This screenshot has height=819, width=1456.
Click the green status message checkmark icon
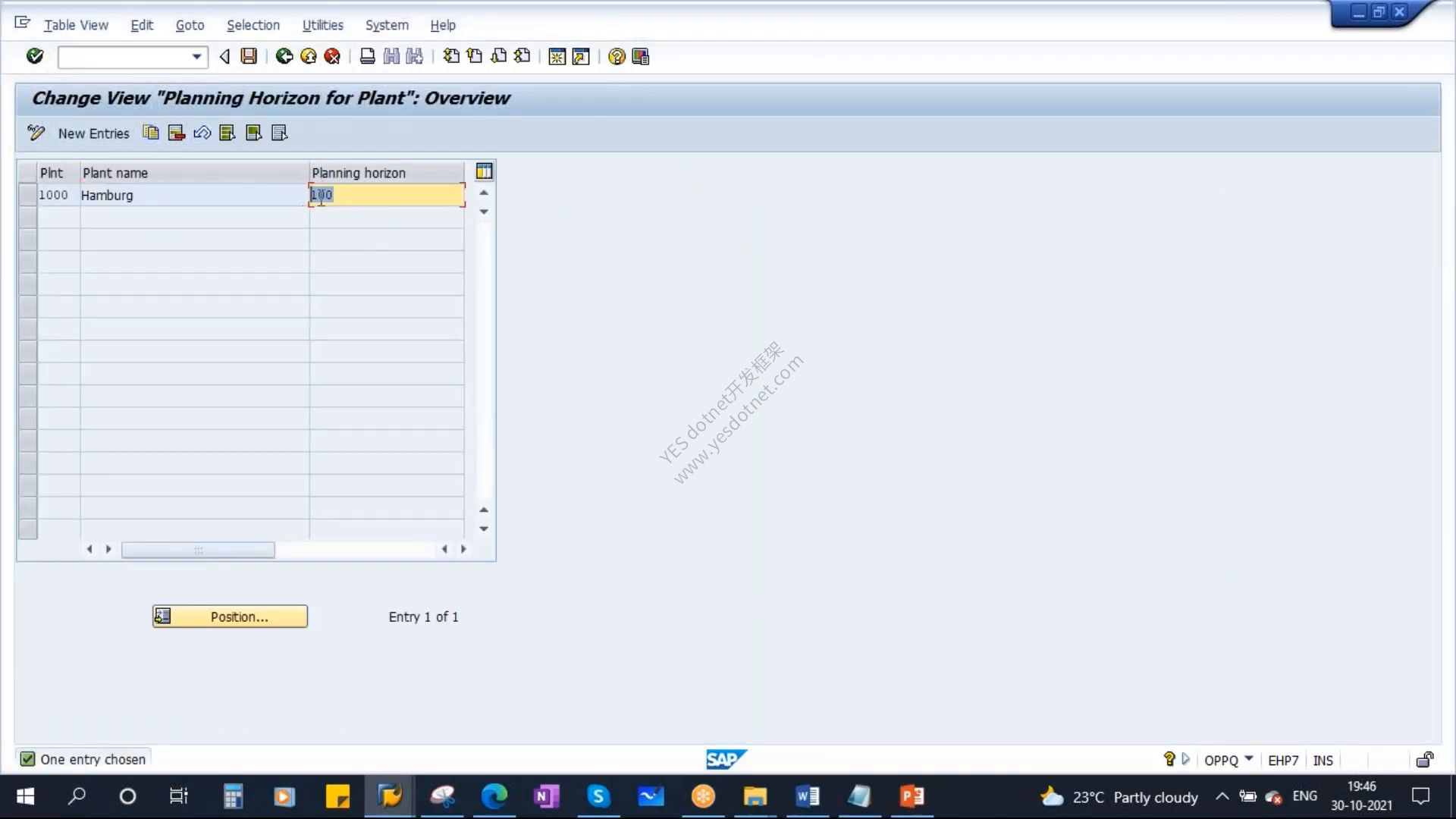[27, 759]
